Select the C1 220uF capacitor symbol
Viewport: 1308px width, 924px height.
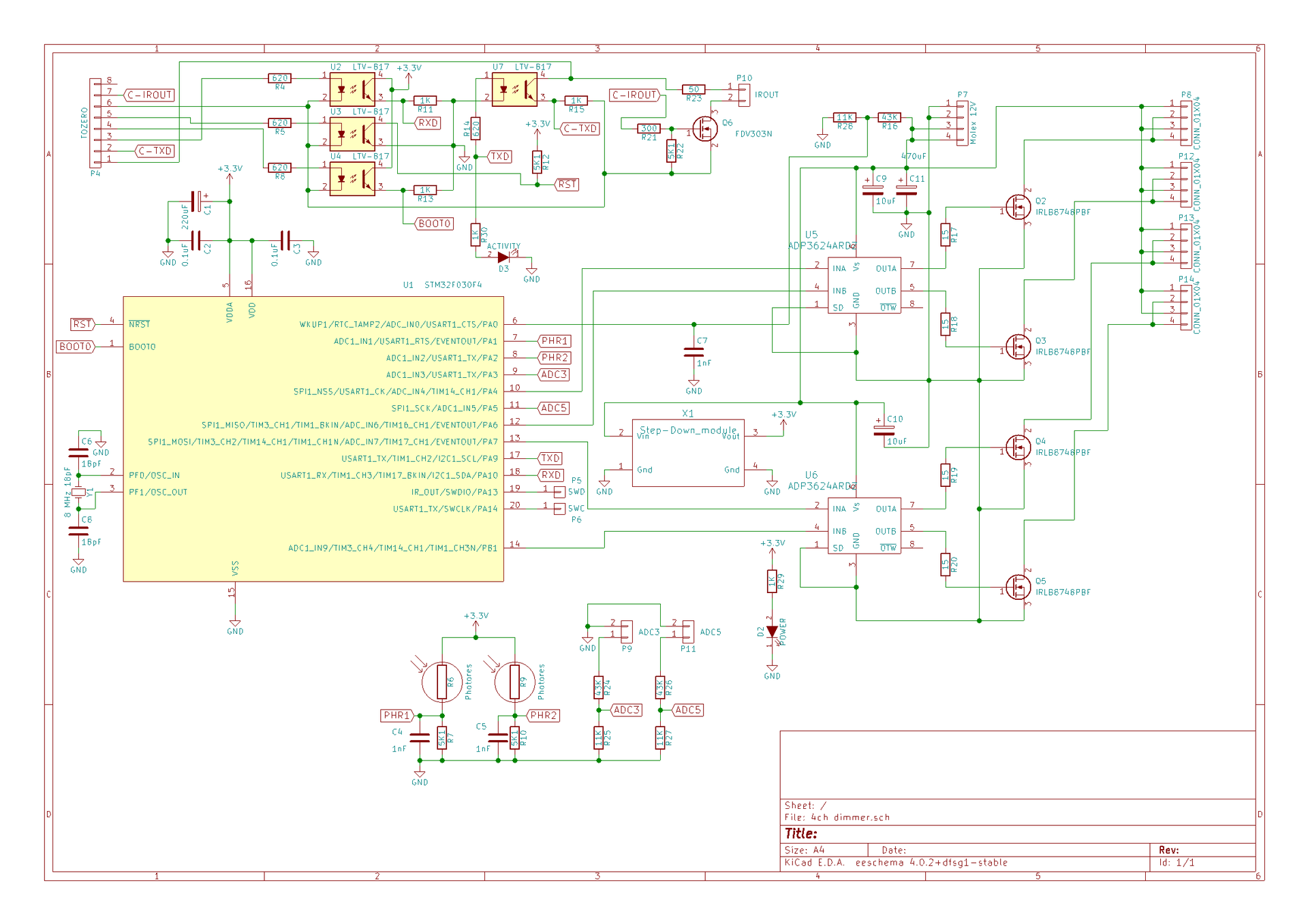tap(197, 202)
